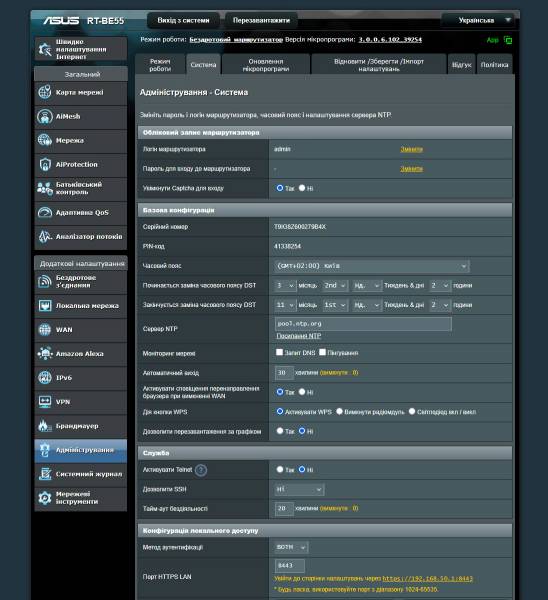Select Так for scheduled reboot
Image resolution: width=548 pixels, height=600 pixels.
click(x=280, y=431)
